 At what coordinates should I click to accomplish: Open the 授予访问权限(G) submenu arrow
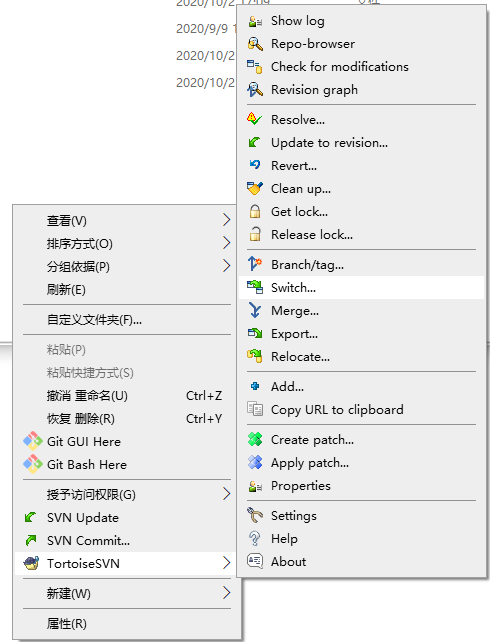226,494
